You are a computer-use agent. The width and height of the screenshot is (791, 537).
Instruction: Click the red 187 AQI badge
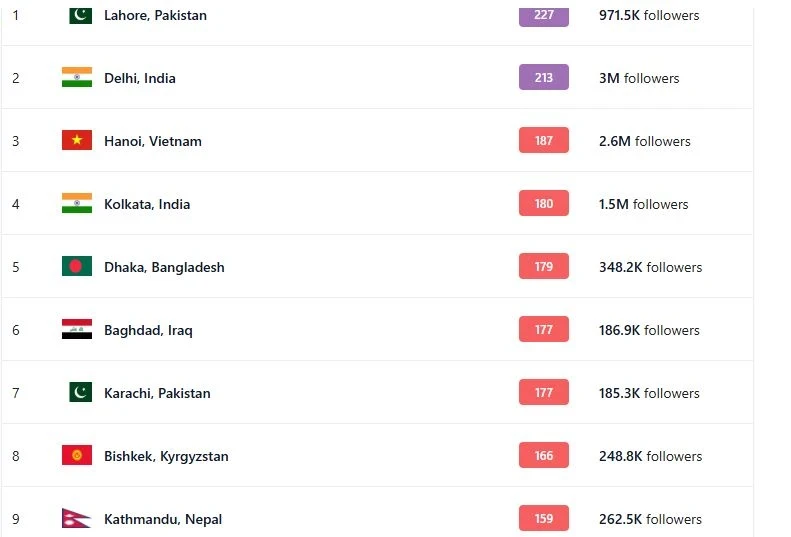544,141
